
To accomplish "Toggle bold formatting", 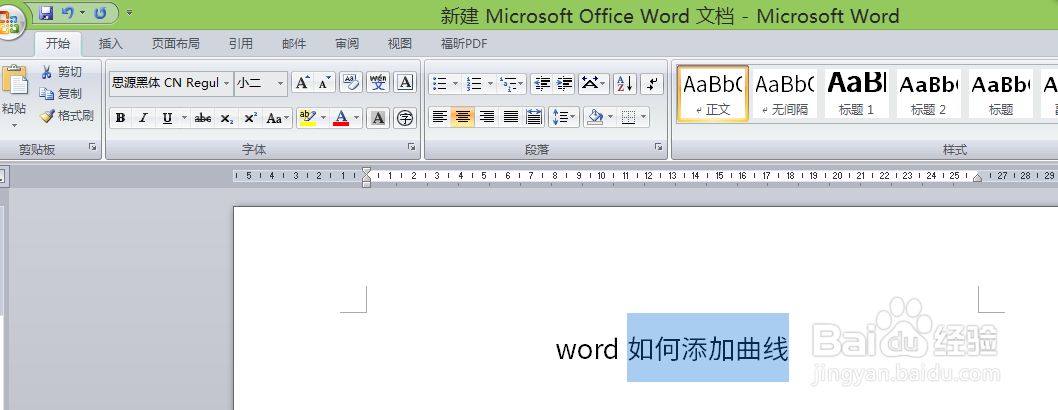I will [121, 118].
